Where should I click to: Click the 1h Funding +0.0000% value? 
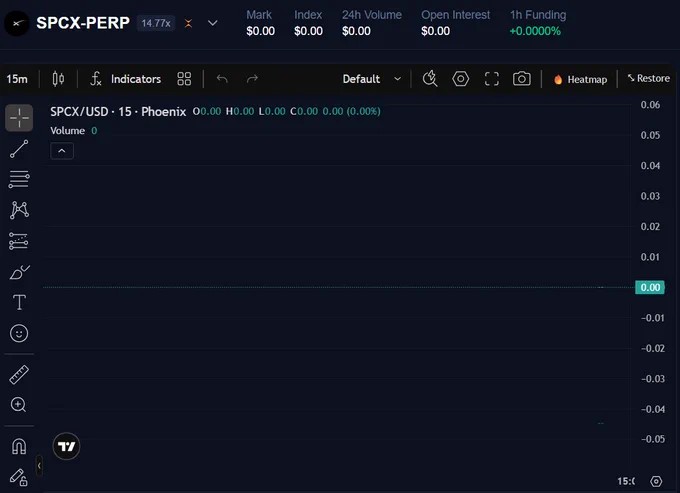535,31
